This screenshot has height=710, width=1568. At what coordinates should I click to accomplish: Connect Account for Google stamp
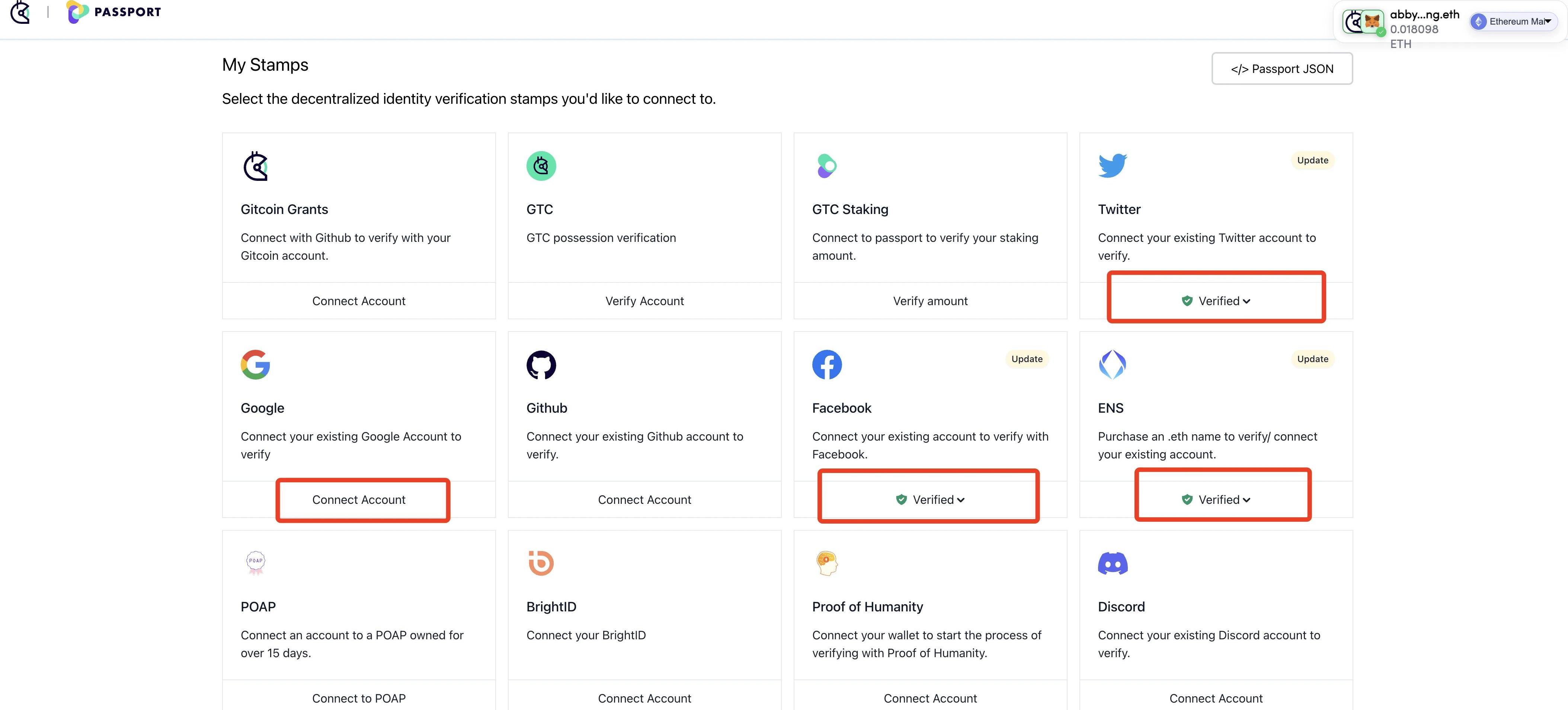pos(359,500)
